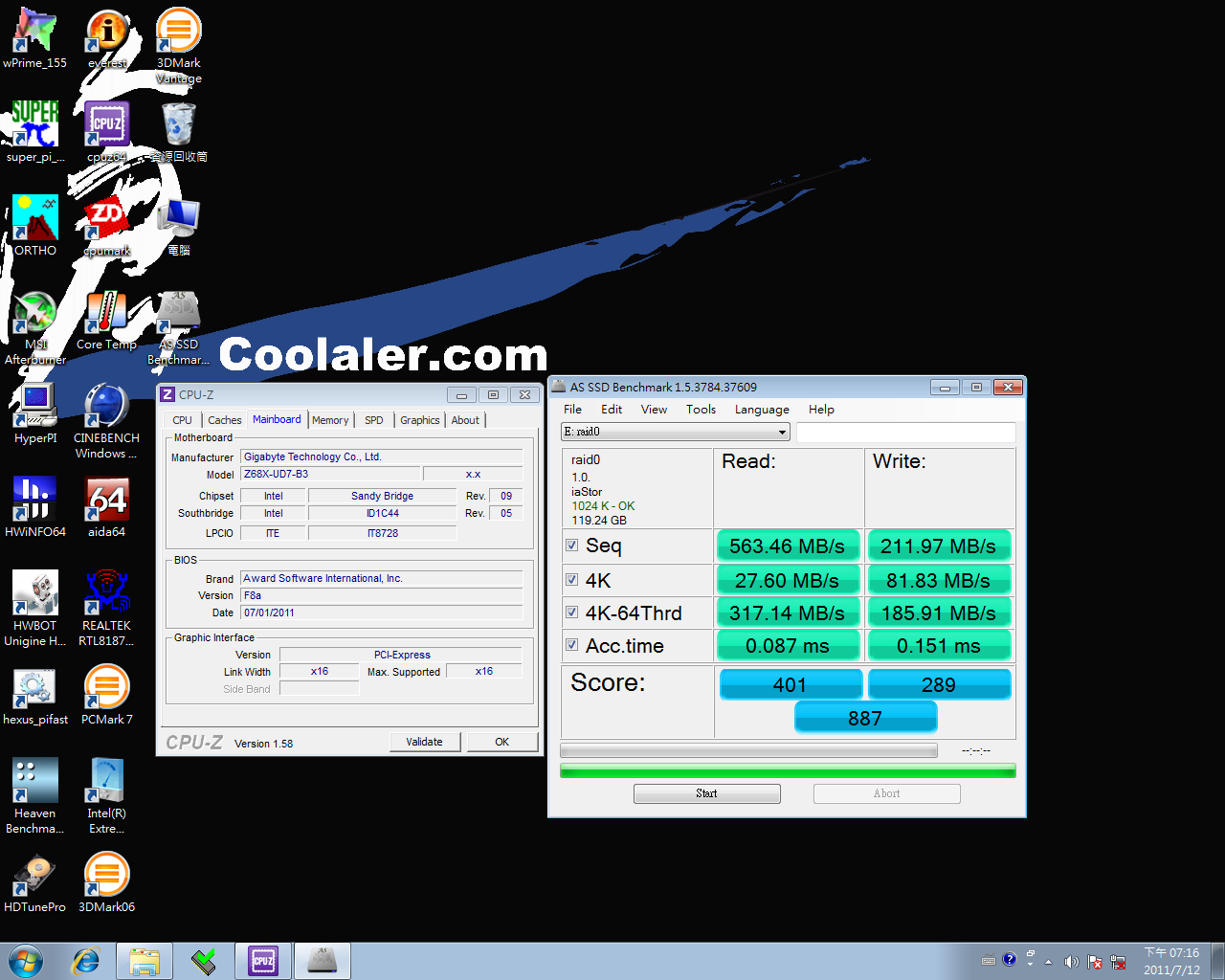This screenshot has width=1225, height=980.
Task: Select the super_pi desktop icon
Action: click(35, 132)
